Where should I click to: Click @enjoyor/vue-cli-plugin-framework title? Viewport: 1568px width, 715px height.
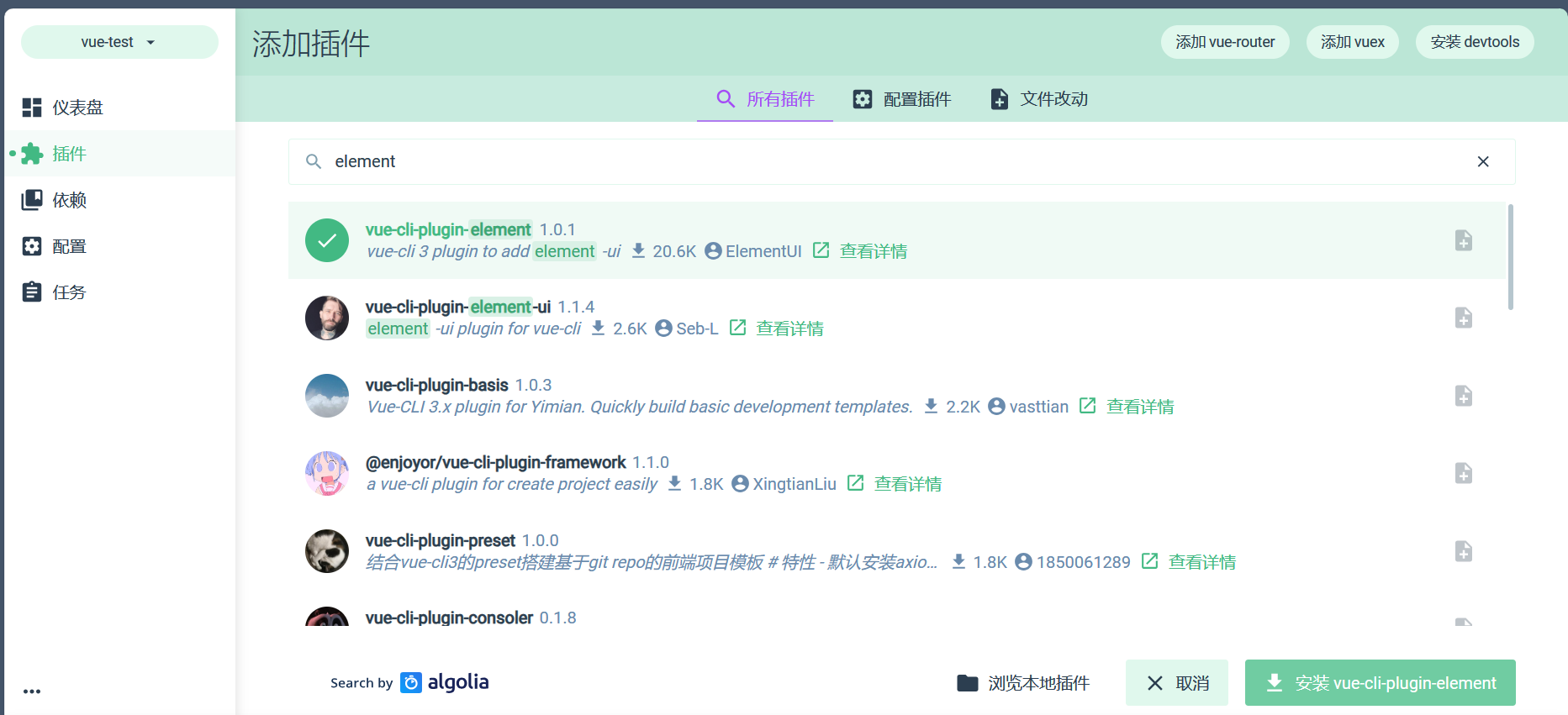click(495, 462)
